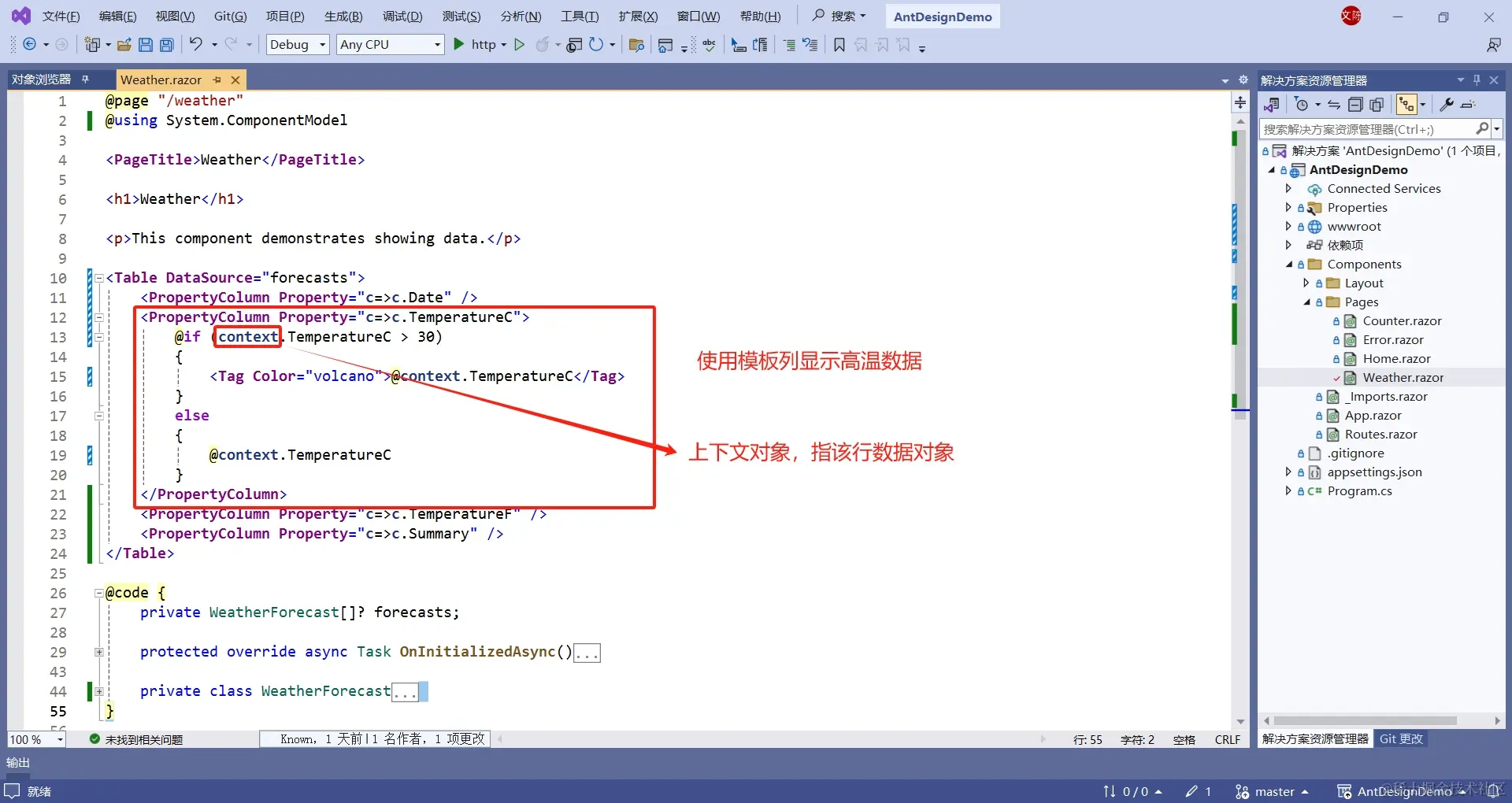The image size is (1512, 803).
Task: Open the http launch profile dropdown arrow
Action: (x=504, y=45)
